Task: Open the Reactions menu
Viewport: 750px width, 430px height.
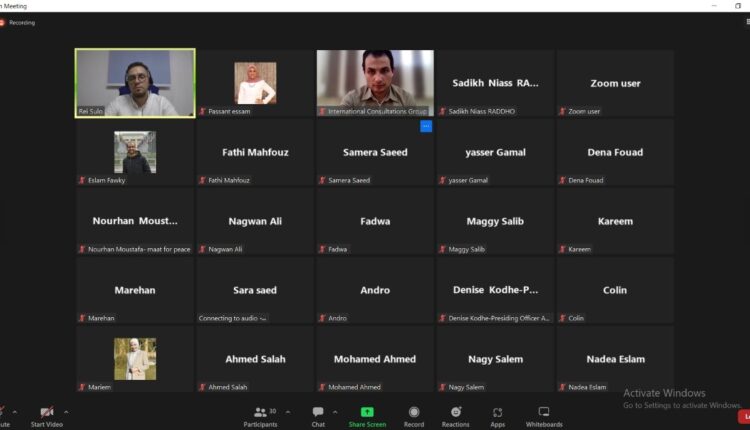Action: pos(456,415)
